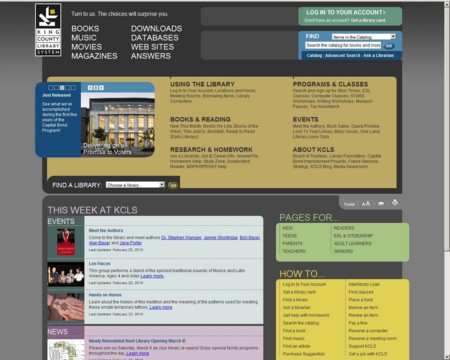The width and height of the screenshot is (450, 360).
Task: Click the page scrollbar up arrow
Action: (447, 4)
